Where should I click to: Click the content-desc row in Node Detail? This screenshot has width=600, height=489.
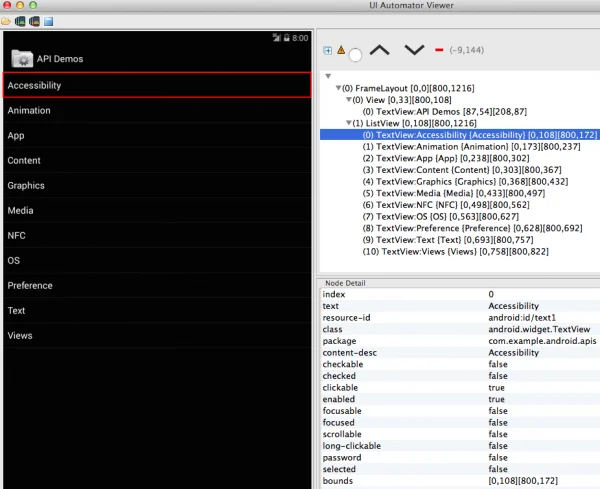click(x=460, y=353)
